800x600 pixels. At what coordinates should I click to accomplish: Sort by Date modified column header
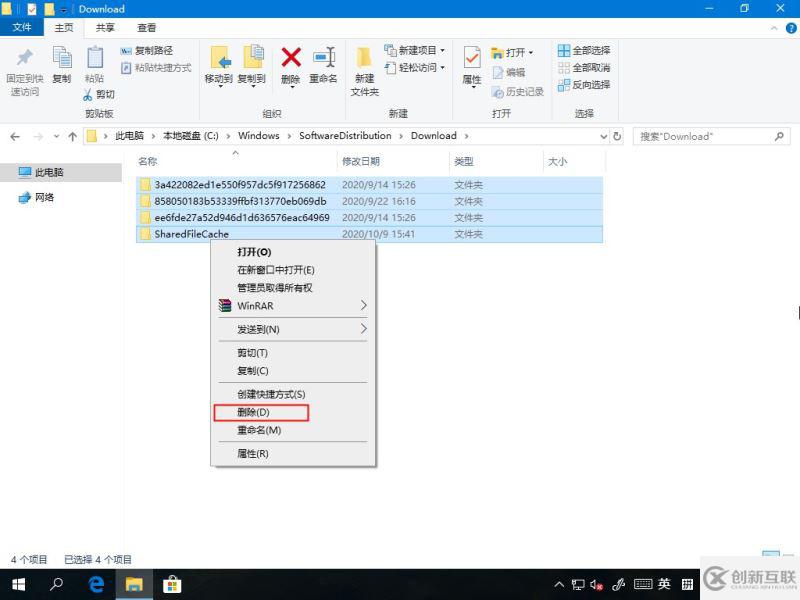[361, 161]
